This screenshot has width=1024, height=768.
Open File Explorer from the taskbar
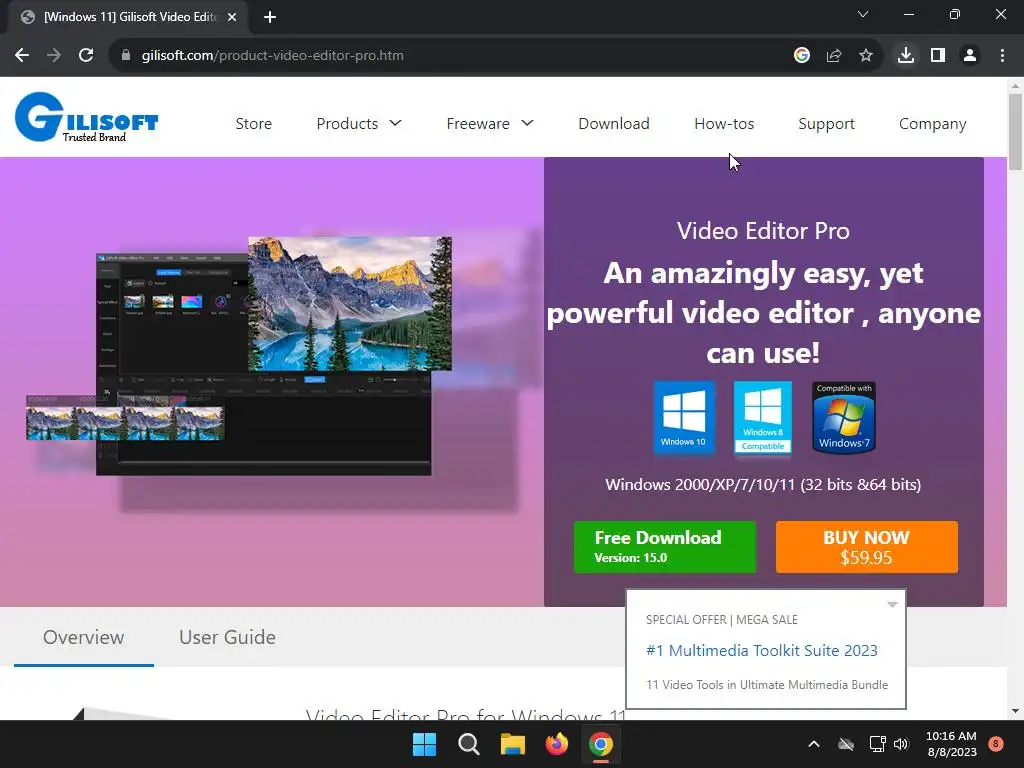(x=513, y=744)
